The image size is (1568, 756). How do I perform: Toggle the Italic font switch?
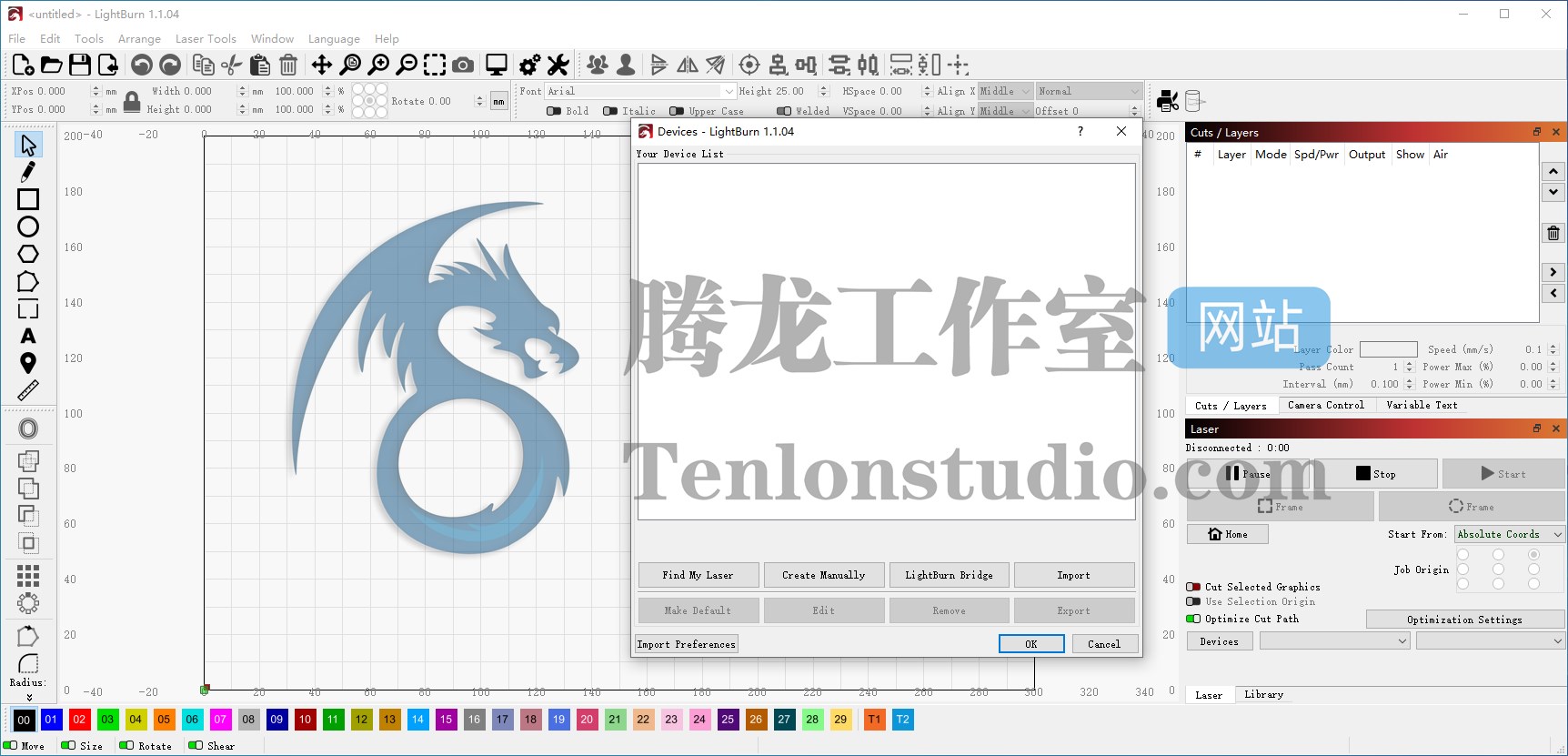click(610, 111)
